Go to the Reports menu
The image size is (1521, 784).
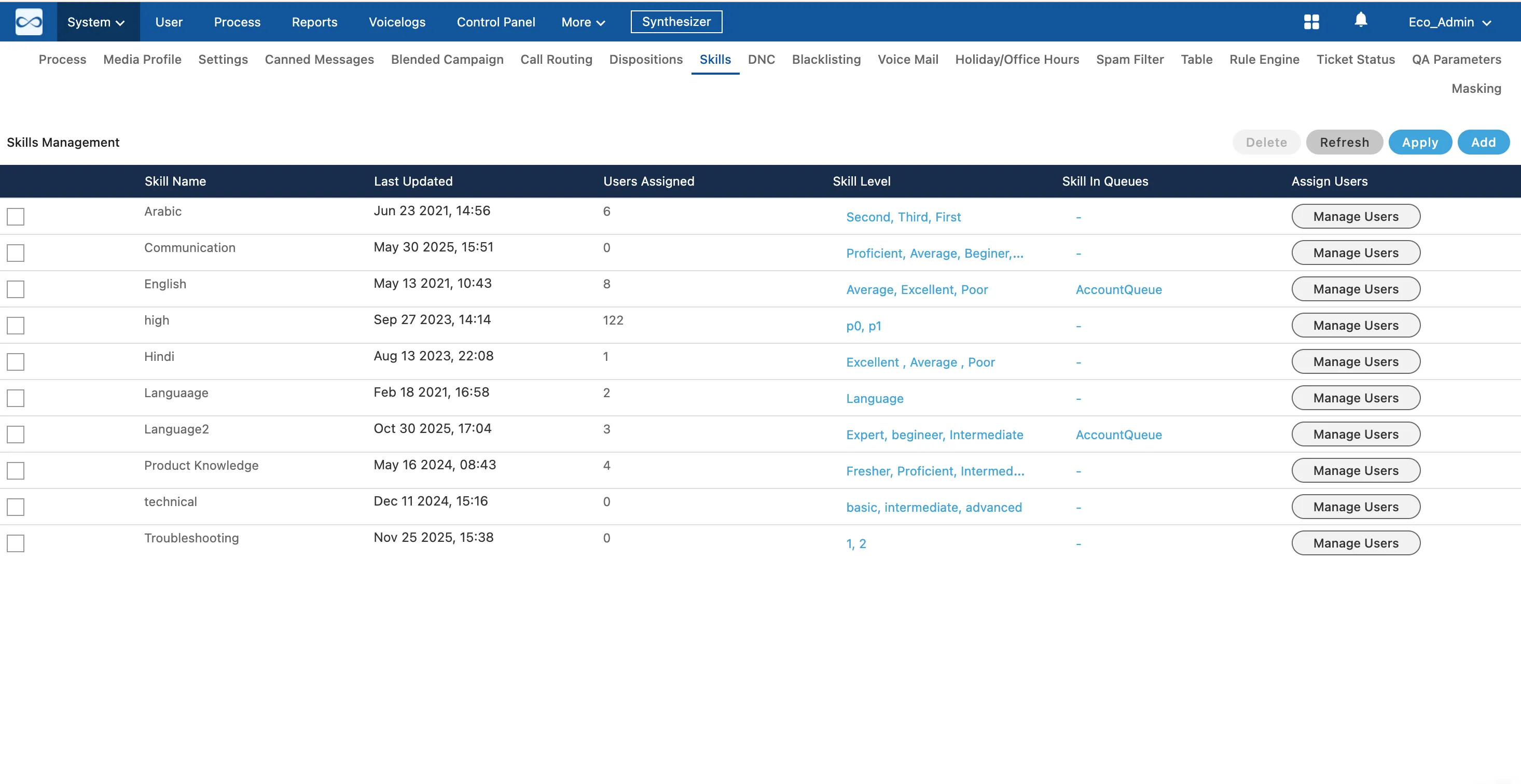click(x=314, y=22)
